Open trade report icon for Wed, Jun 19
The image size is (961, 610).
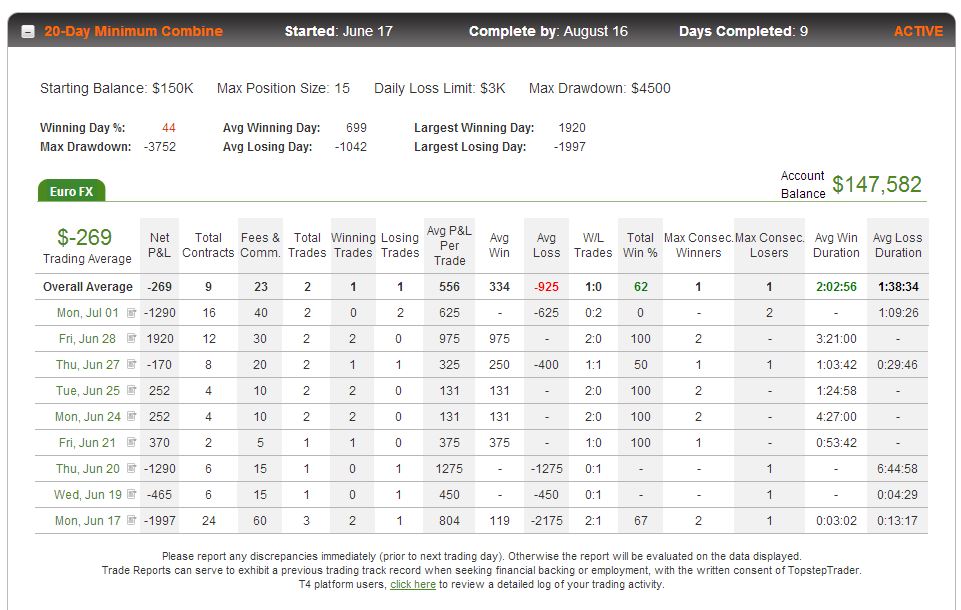pos(131,494)
